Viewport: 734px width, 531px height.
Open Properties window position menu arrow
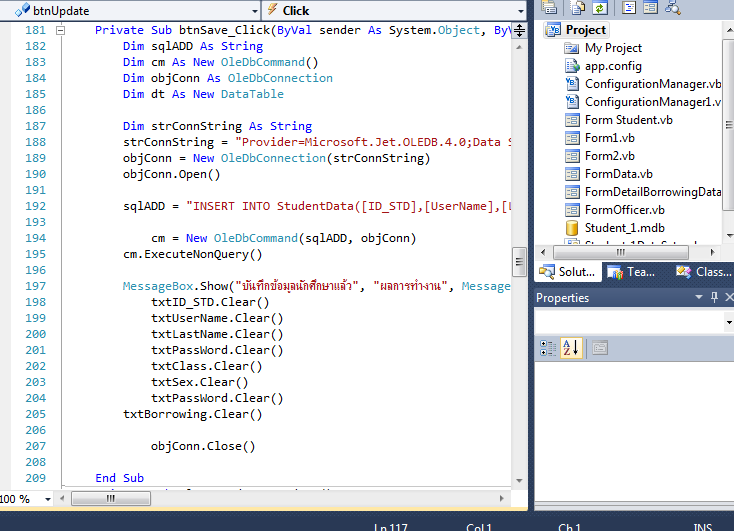(699, 297)
